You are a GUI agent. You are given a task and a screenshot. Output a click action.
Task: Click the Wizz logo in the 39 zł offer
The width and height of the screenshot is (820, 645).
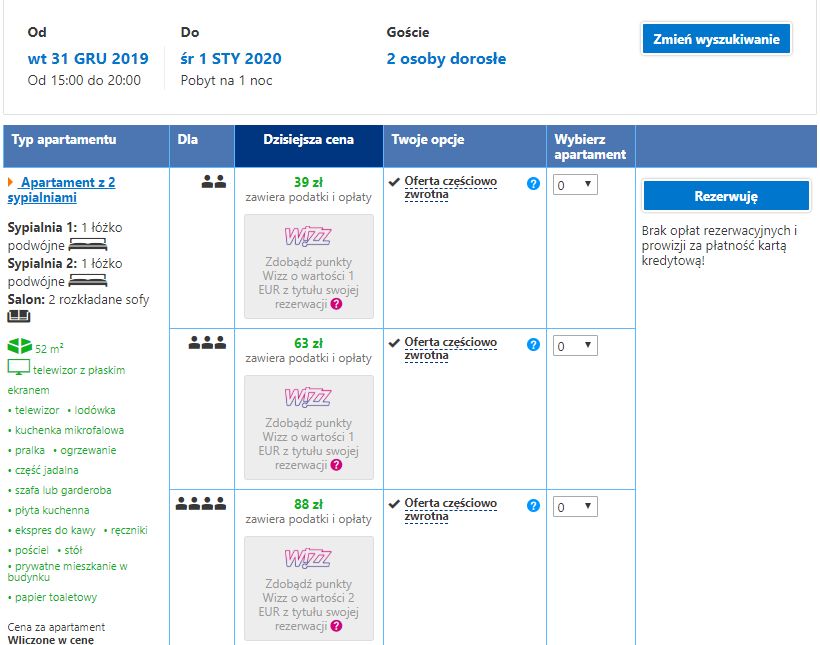click(308, 236)
